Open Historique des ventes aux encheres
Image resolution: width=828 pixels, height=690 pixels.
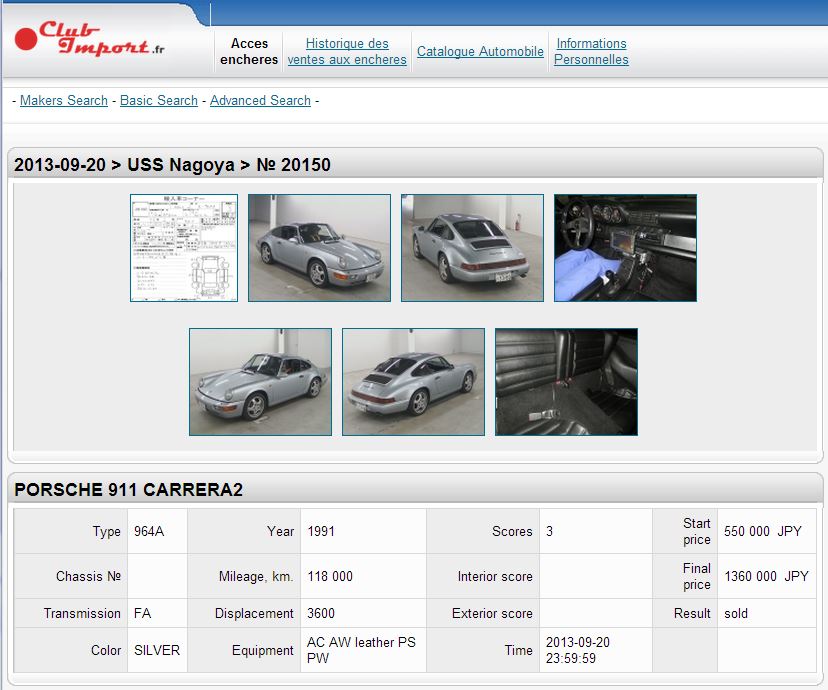pos(347,51)
